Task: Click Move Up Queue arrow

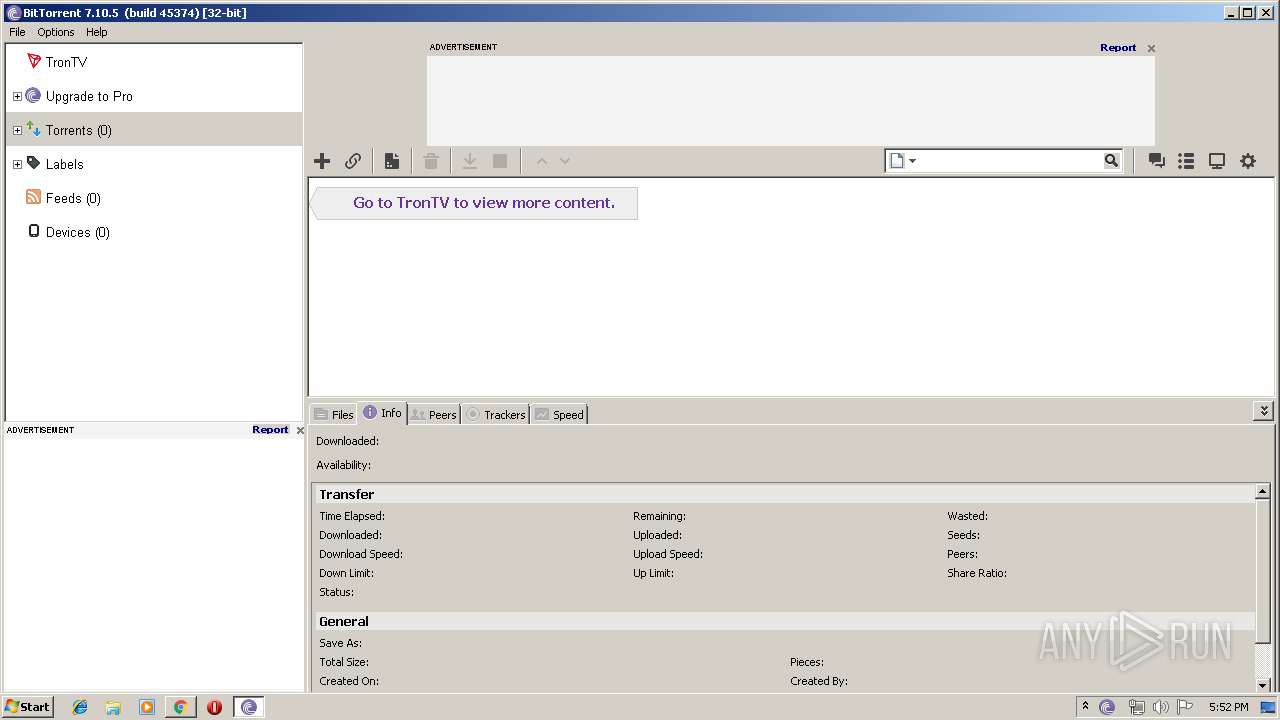Action: [542, 161]
